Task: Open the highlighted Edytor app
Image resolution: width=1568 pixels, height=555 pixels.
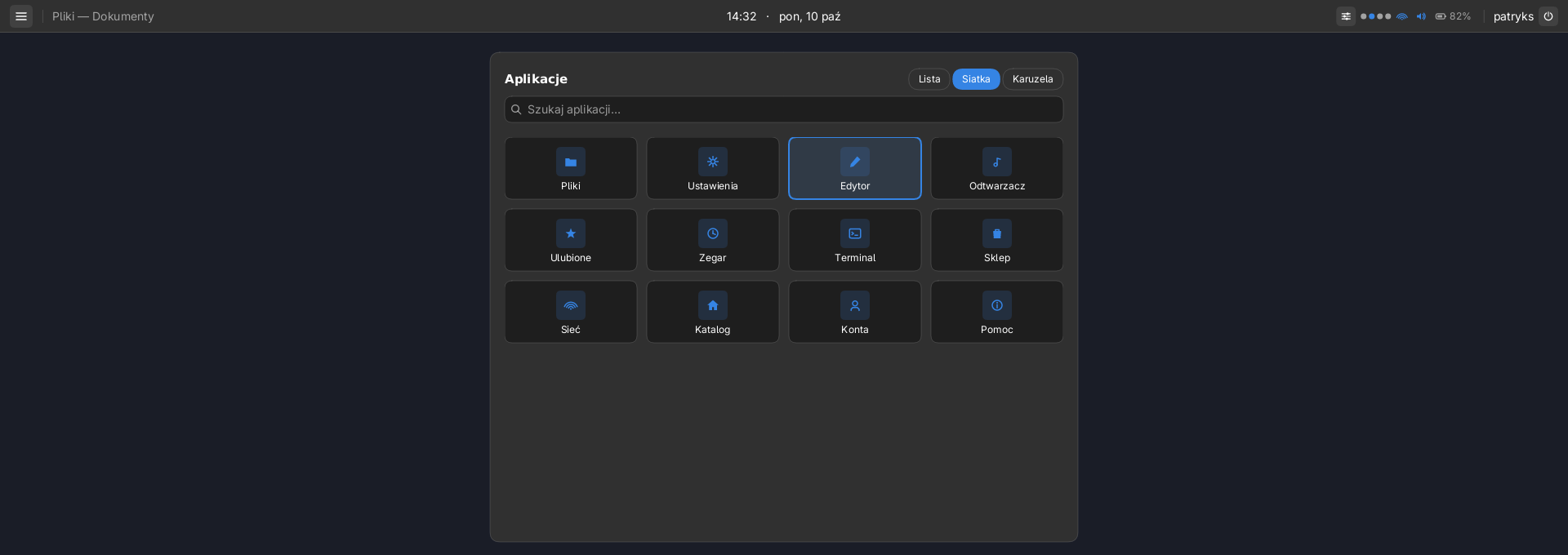Action: click(855, 168)
